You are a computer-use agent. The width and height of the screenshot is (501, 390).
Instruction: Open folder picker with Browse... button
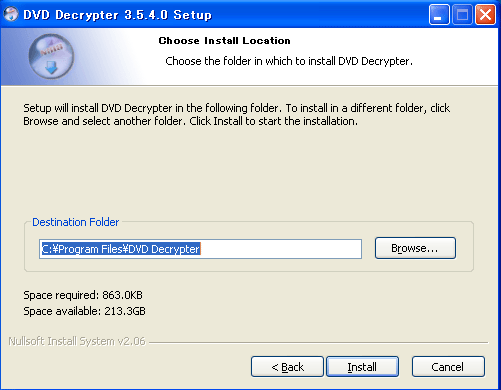[415, 248]
